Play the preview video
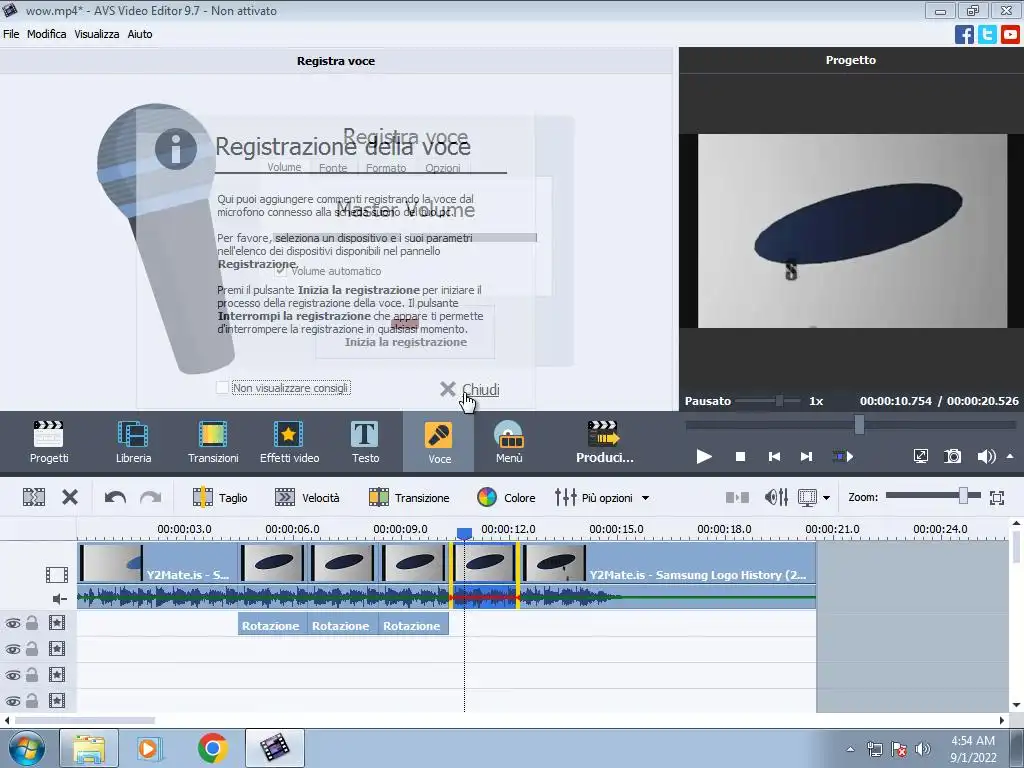This screenshot has height=768, width=1024. click(704, 456)
